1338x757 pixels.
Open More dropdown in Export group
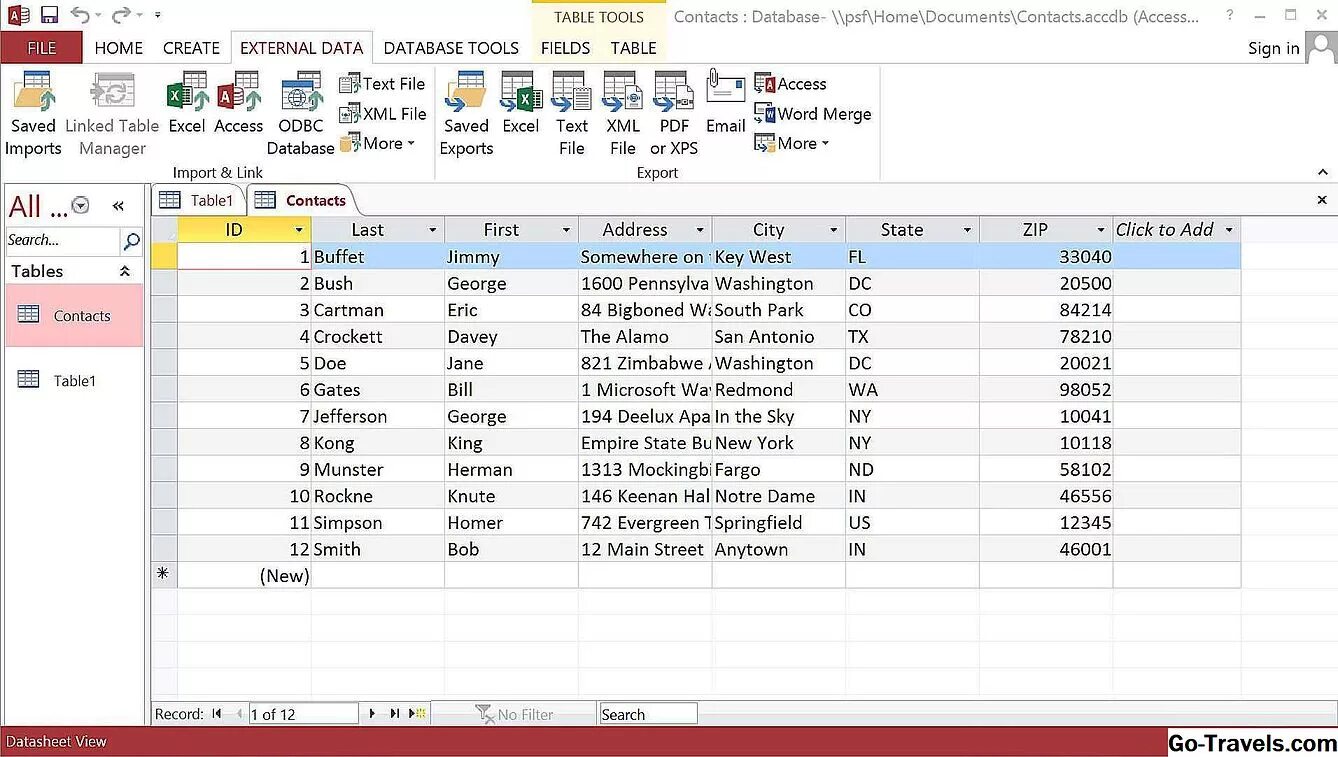pyautogui.click(x=793, y=143)
